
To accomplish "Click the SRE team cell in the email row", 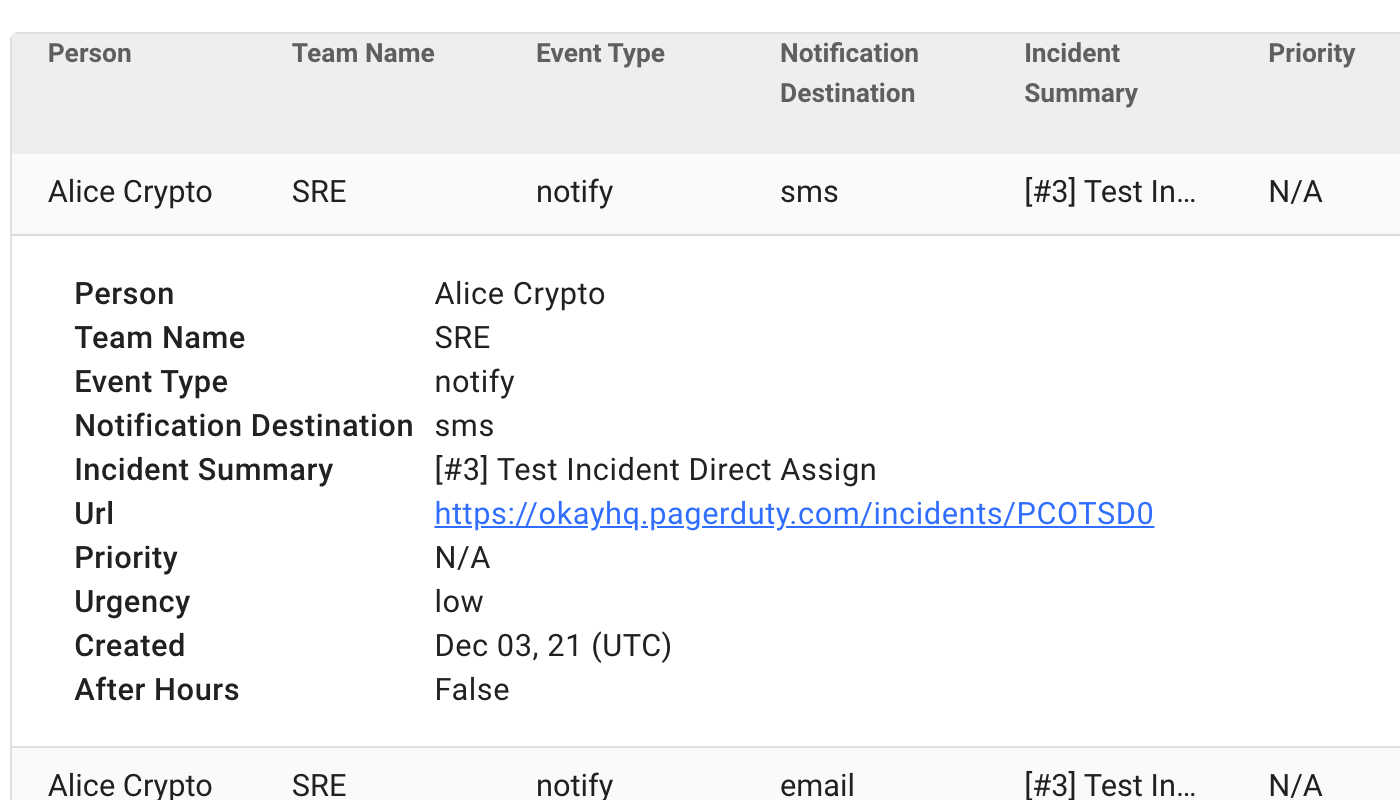I will pos(319,784).
